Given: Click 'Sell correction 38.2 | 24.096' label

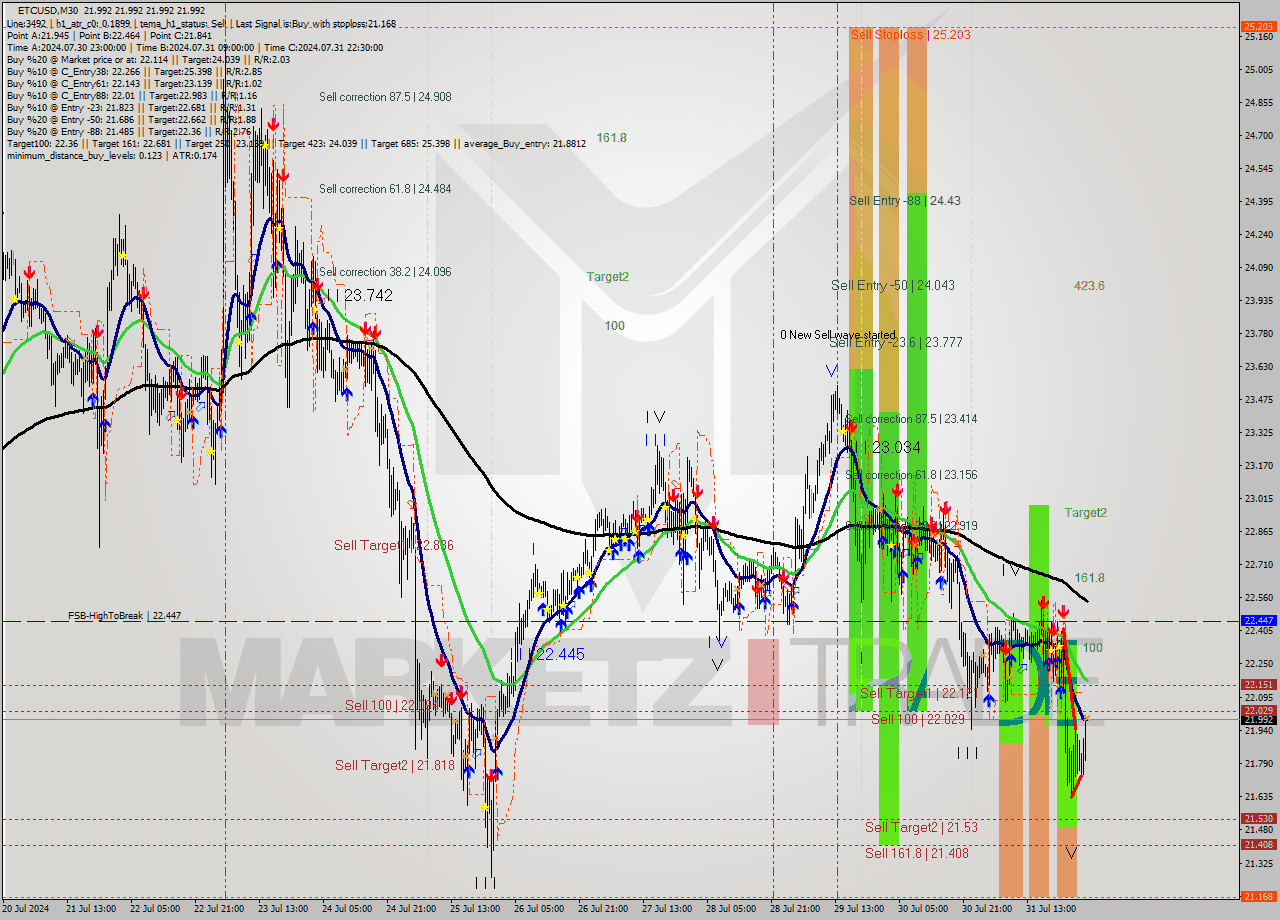Looking at the screenshot, I should point(385,272).
